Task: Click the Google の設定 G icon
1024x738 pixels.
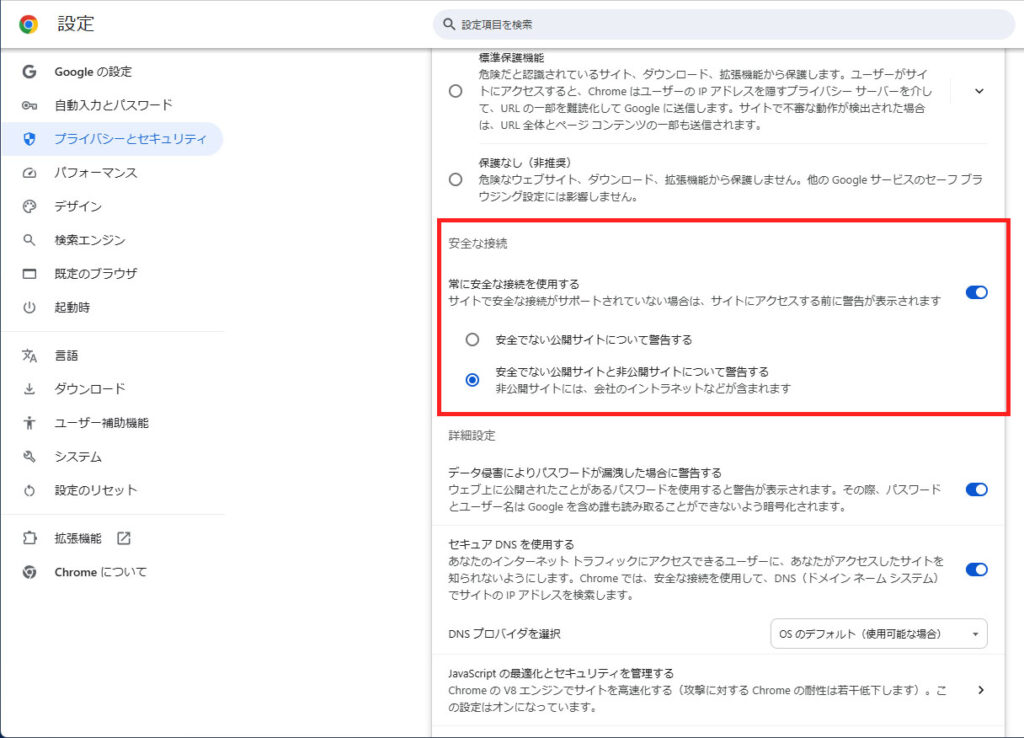Action: click(30, 72)
